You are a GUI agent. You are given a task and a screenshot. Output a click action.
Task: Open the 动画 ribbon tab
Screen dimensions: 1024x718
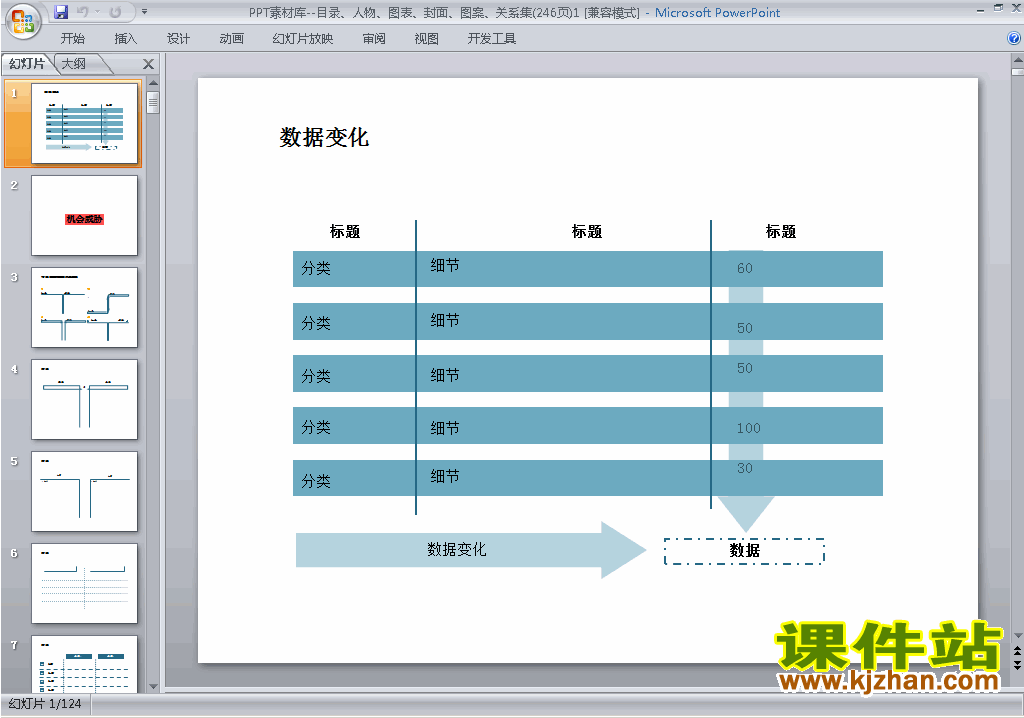pyautogui.click(x=231, y=39)
